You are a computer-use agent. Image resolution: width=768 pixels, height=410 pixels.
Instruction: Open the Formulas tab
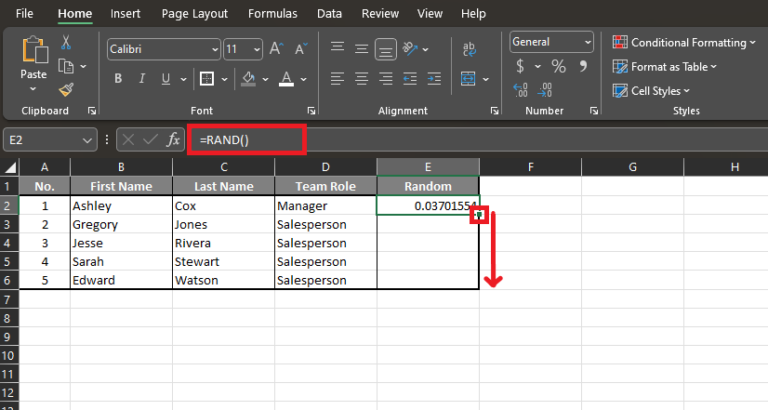[x=272, y=14]
